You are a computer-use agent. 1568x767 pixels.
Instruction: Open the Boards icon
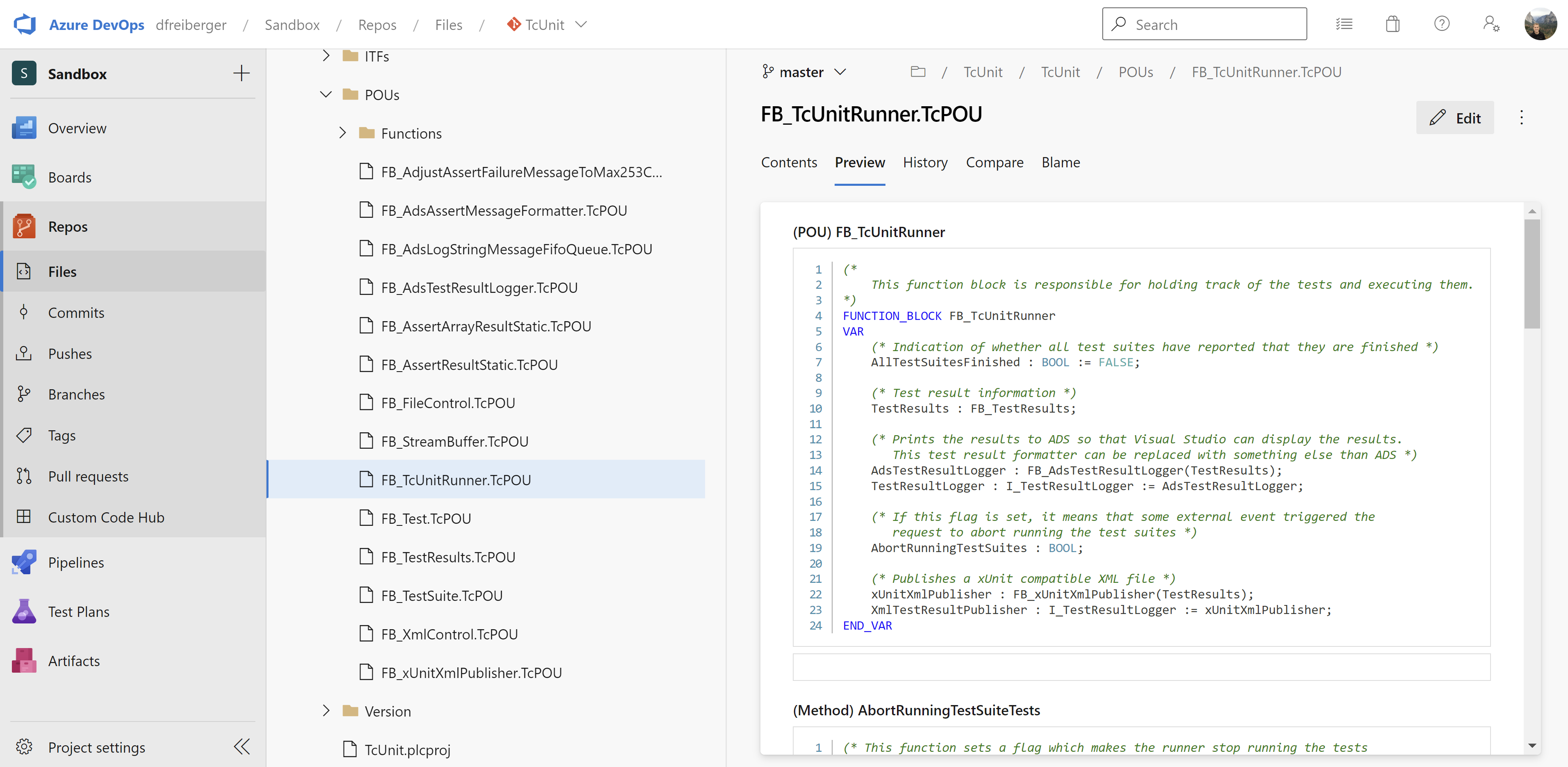(24, 177)
